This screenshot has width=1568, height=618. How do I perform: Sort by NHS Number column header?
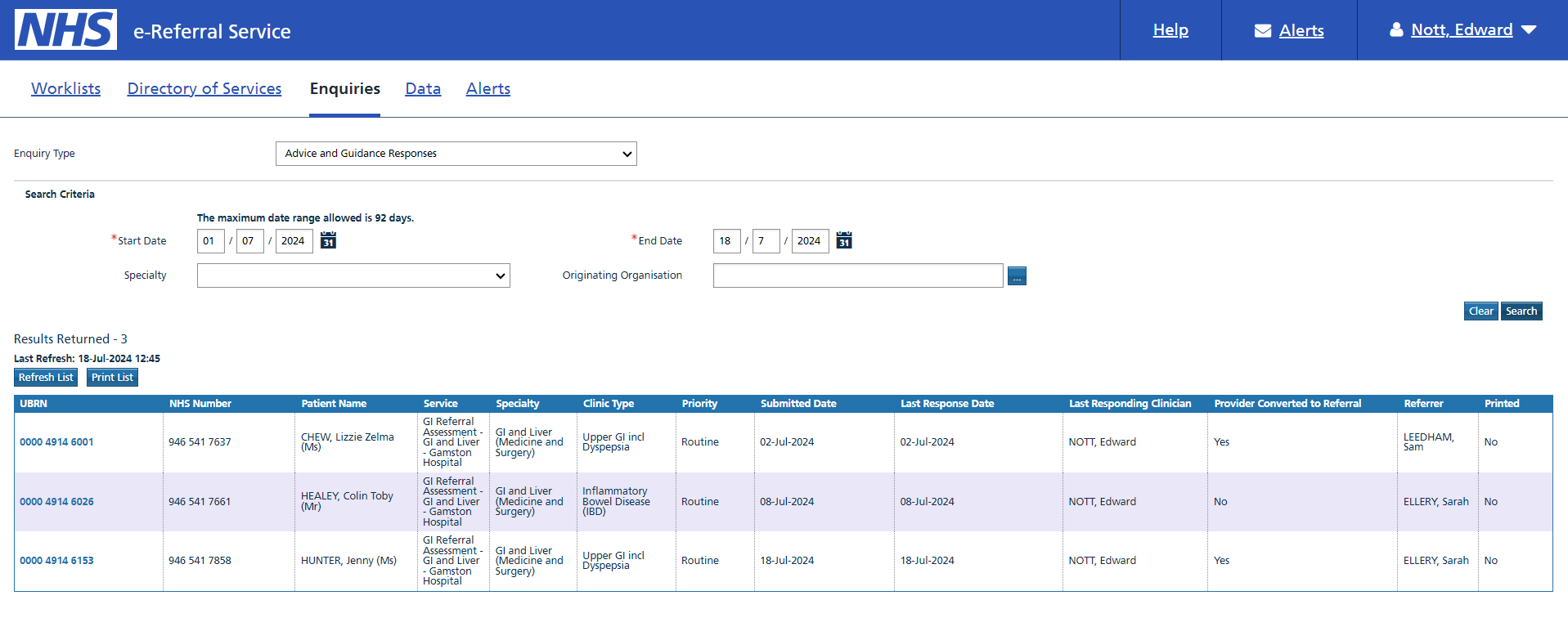coord(200,404)
